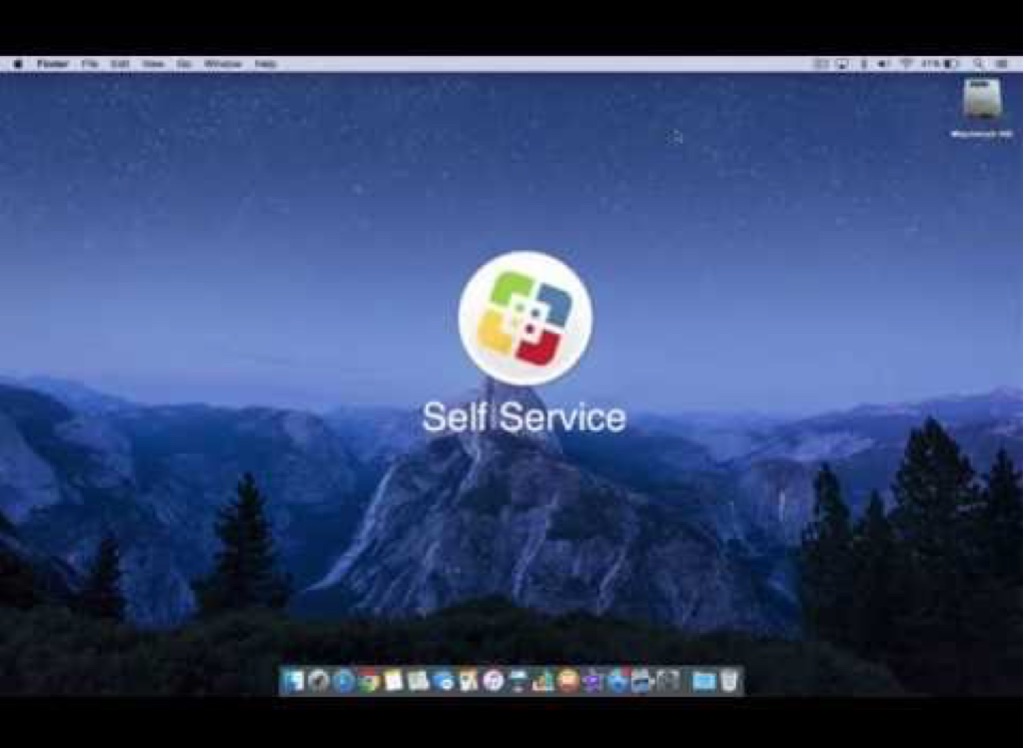Open the Trash in the Dock
The image size is (1024, 748).
pos(730,681)
